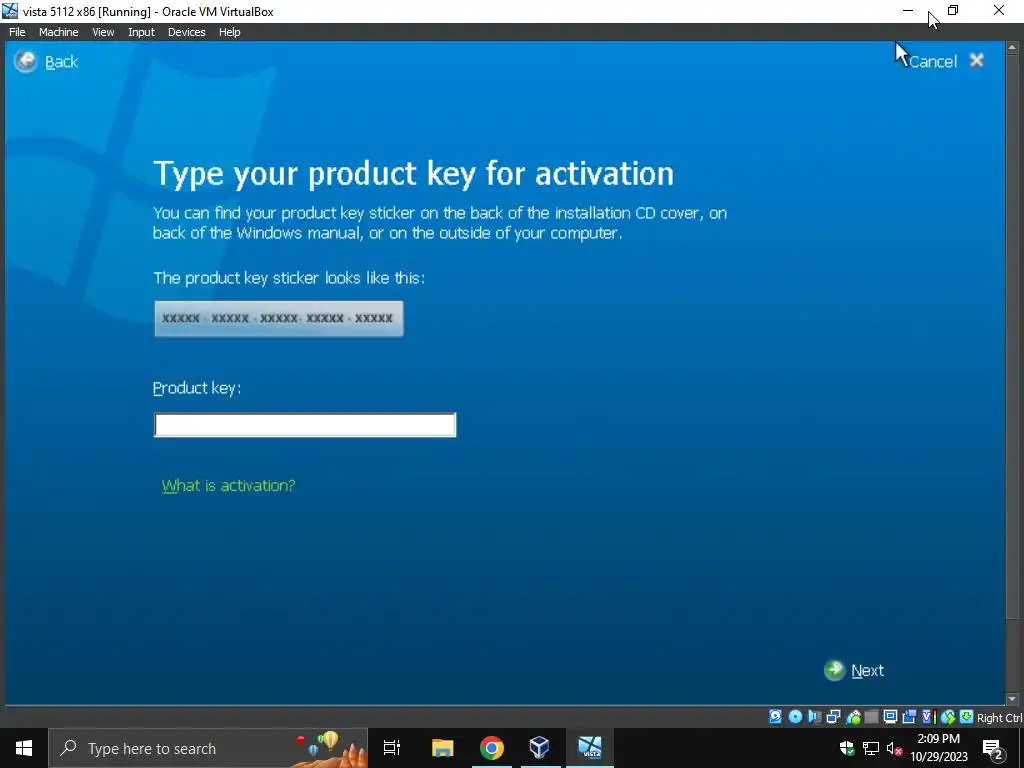The image size is (1024, 768).
Task: Click the 'Right Ctrl' host key label
Action: (x=1000, y=718)
